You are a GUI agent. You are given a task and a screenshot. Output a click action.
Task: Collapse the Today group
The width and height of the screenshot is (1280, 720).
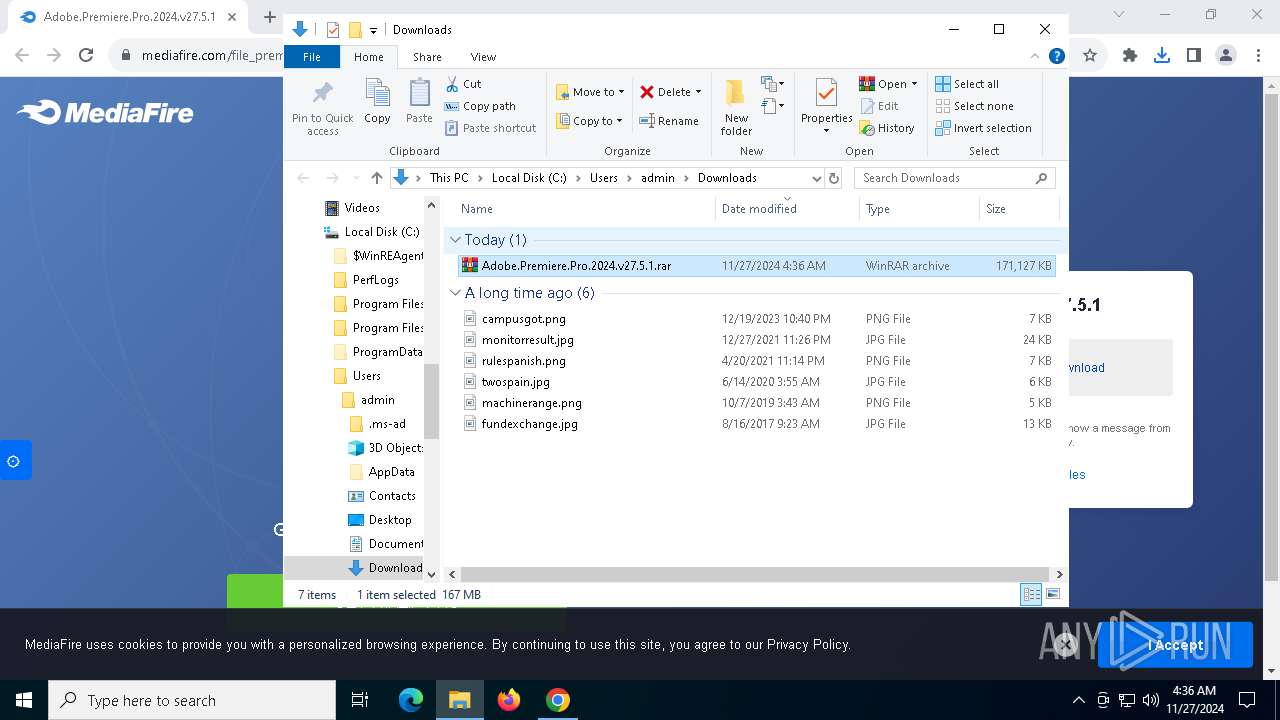click(x=456, y=240)
